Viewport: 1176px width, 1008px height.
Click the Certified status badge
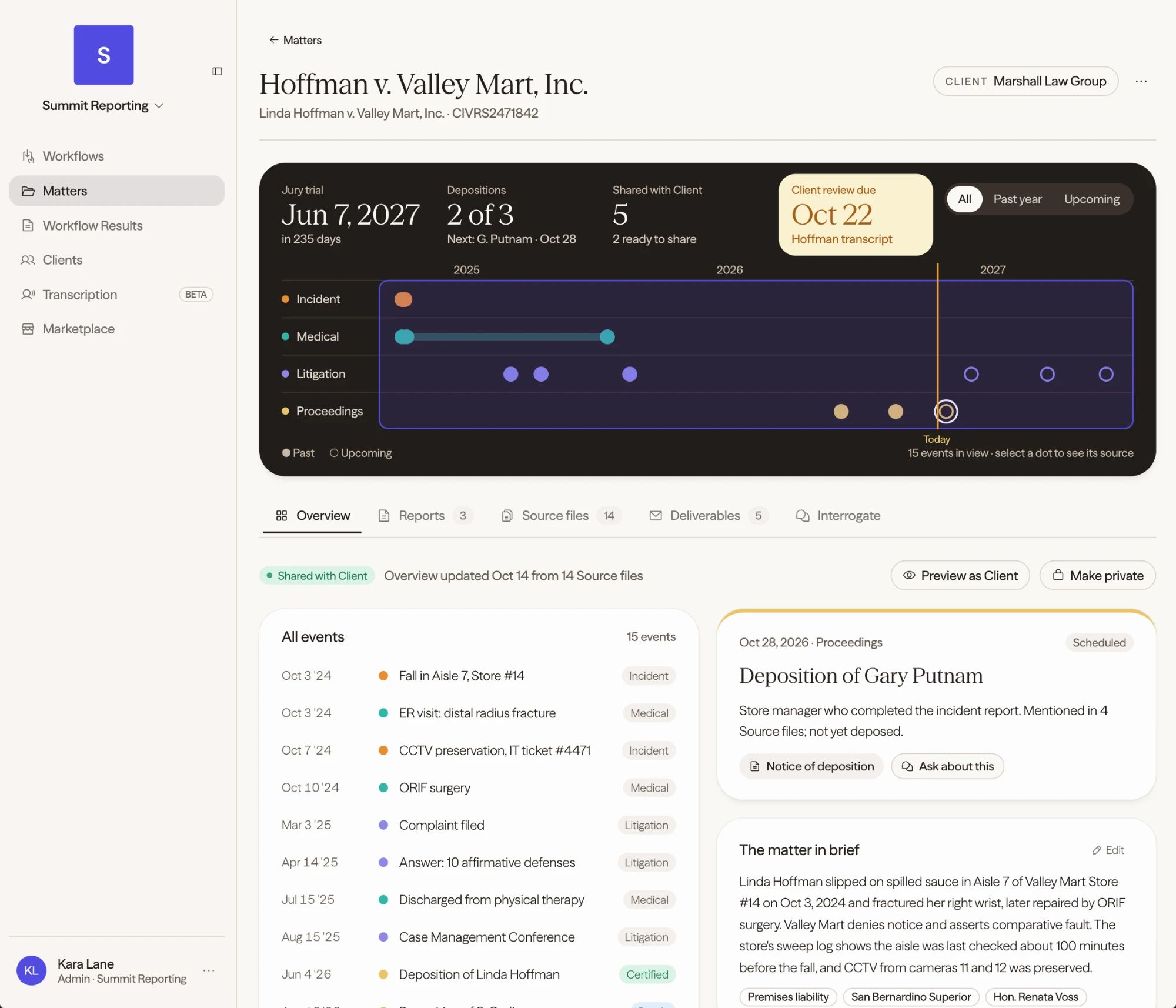[x=647, y=974]
